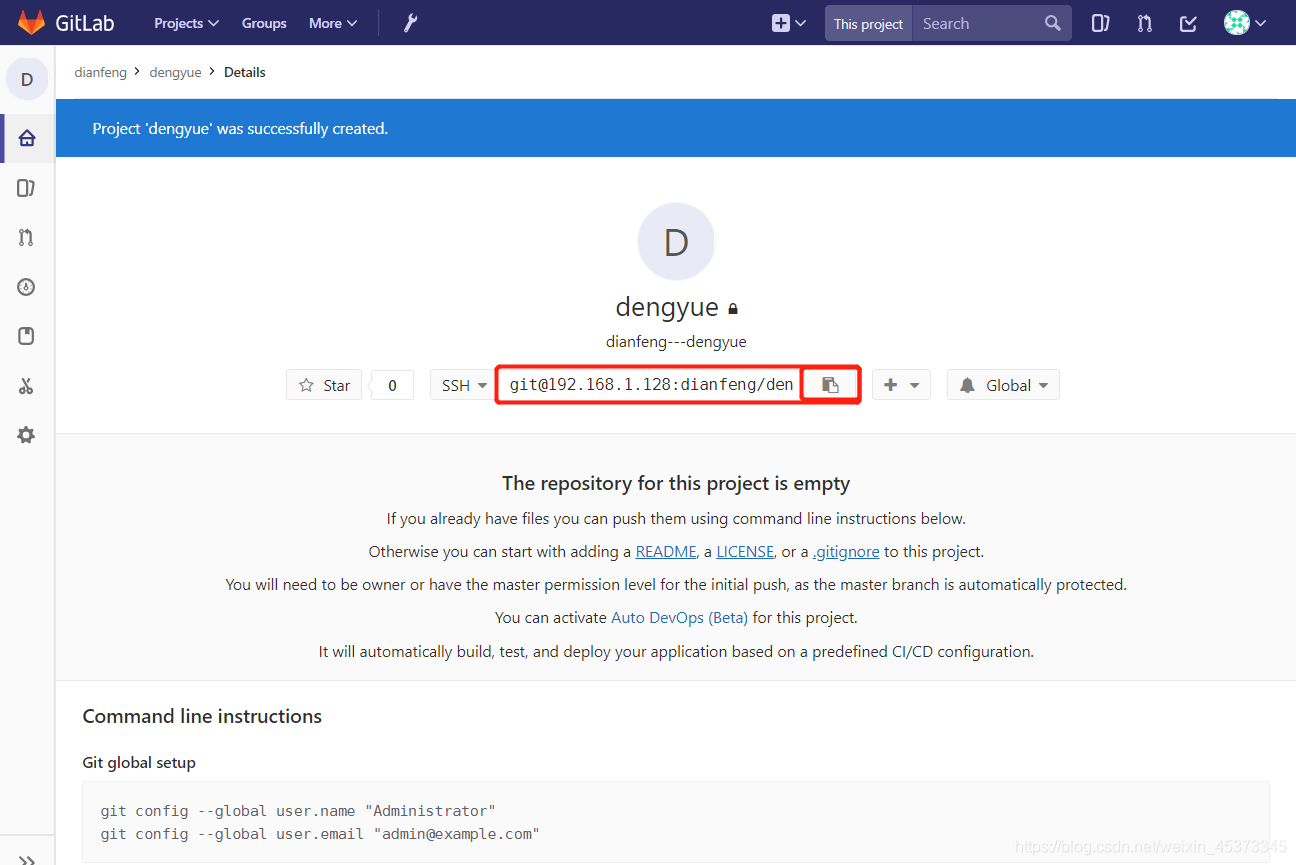Open the user avatar menu
Image resolution: width=1296 pixels, height=865 pixels.
pyautogui.click(x=1245, y=23)
